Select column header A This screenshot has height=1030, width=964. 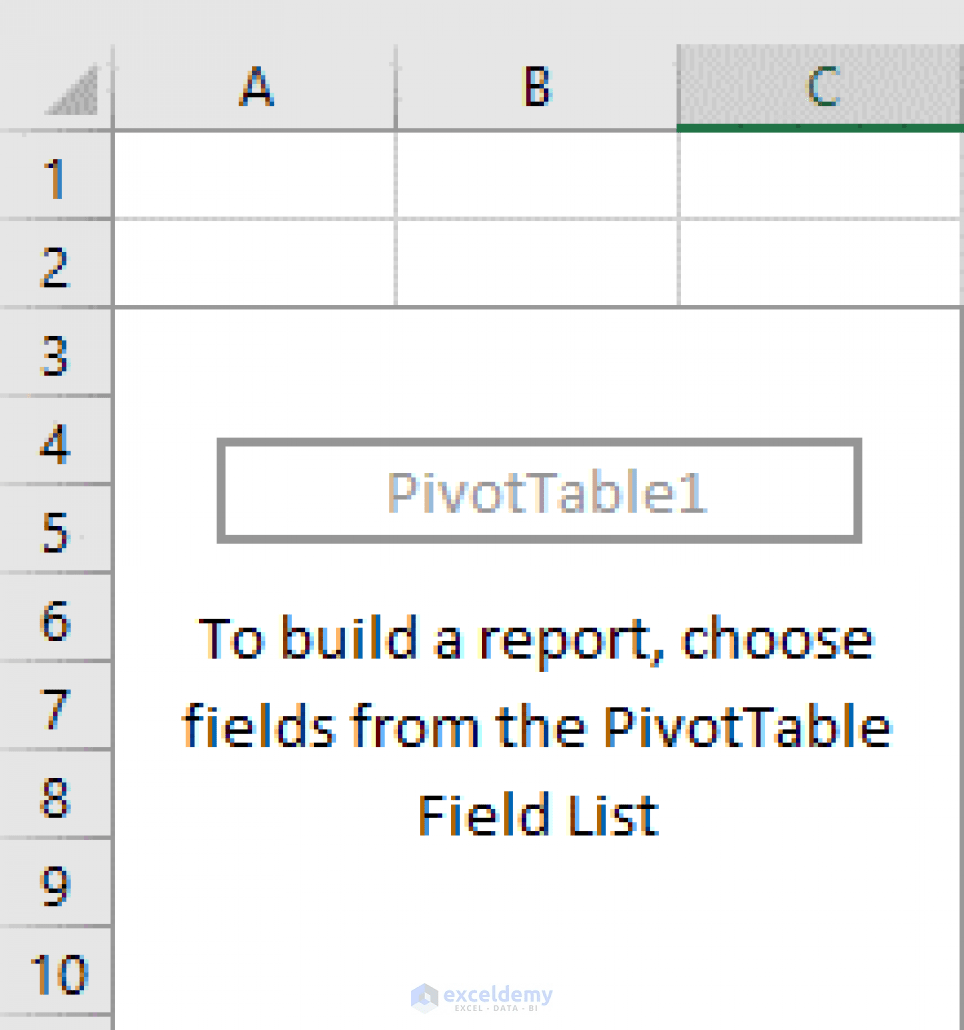[255, 87]
